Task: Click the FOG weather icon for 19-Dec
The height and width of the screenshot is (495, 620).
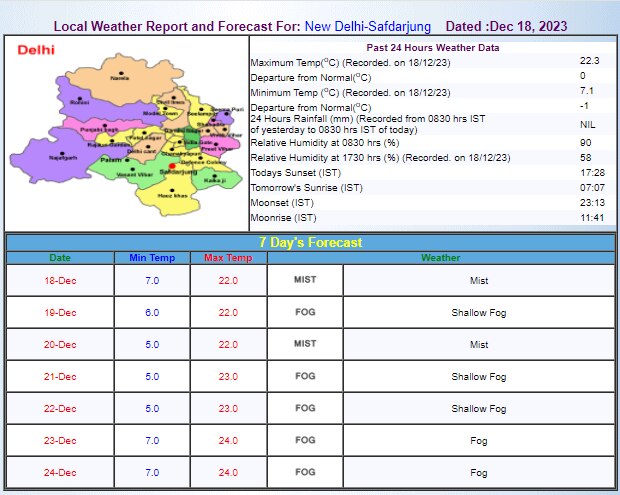Action: [305, 312]
